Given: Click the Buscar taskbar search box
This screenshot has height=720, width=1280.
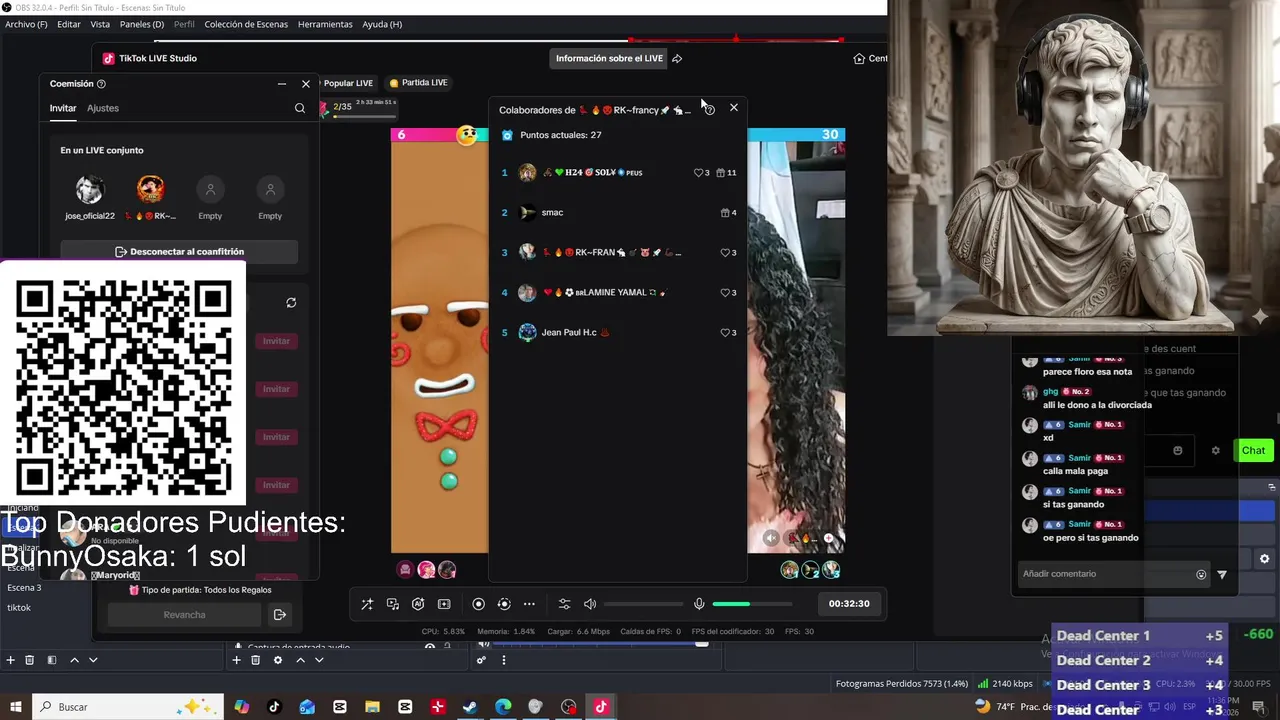Looking at the screenshot, I should tap(127, 707).
